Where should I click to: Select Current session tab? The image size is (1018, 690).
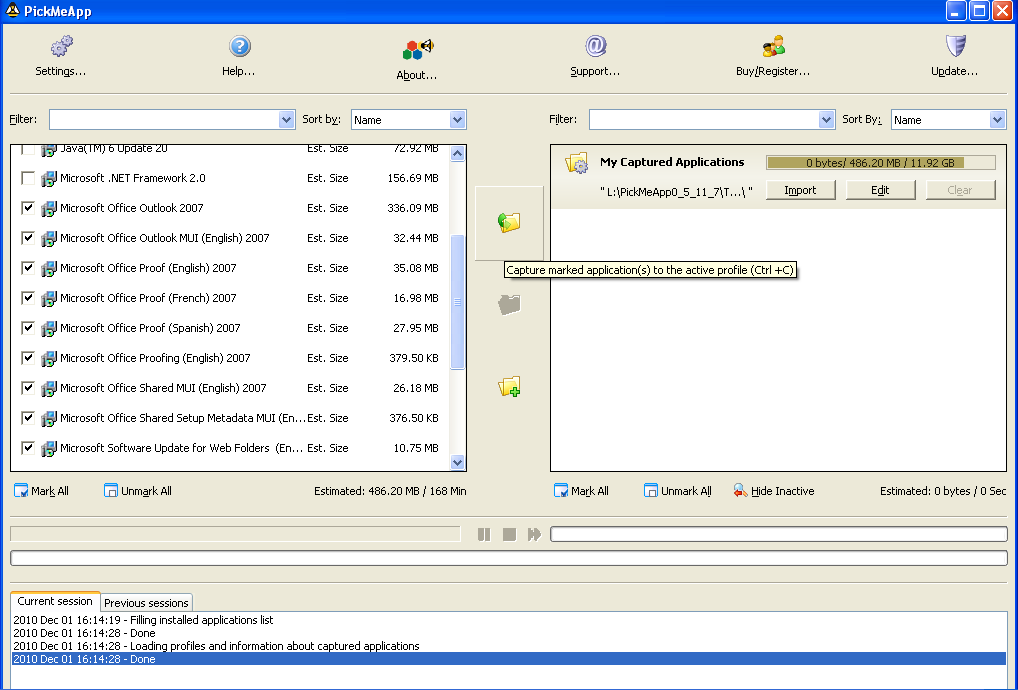point(55,601)
